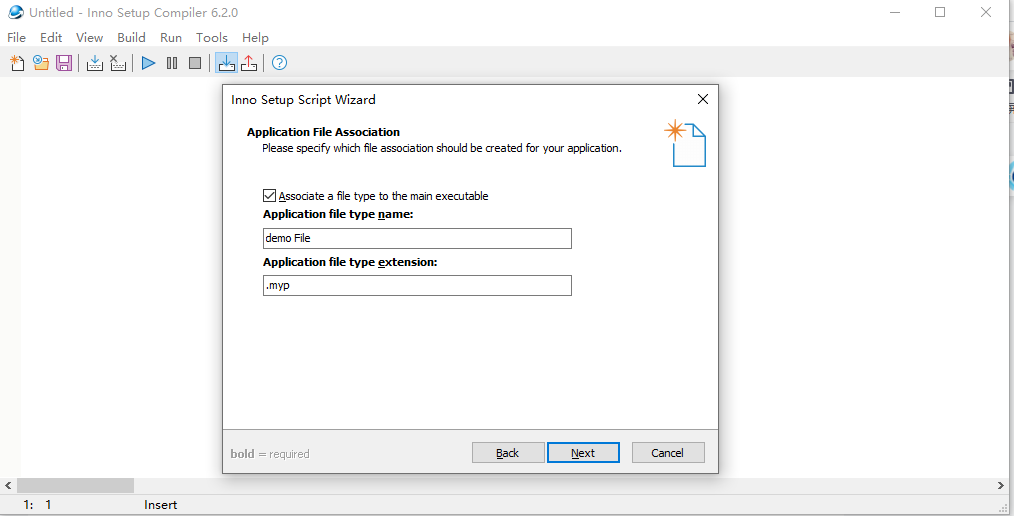Open the Tools menu

pyautogui.click(x=212, y=38)
